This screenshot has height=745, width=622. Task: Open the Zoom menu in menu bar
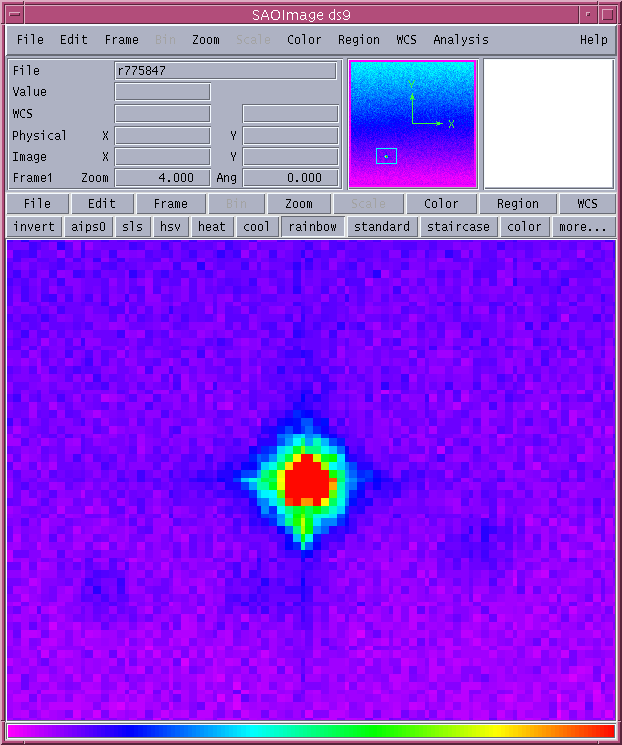pos(206,40)
